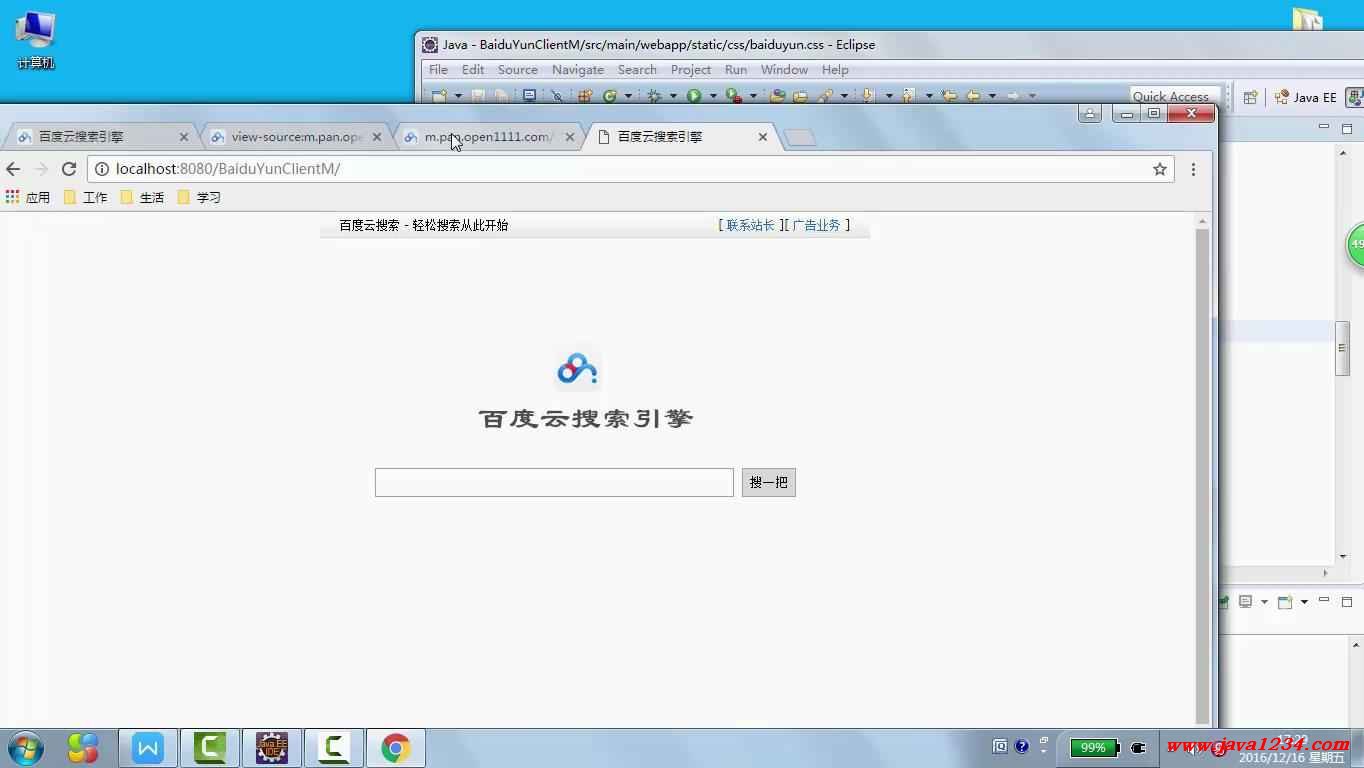This screenshot has height=768, width=1364.
Task: Close the view-source browser tab
Action: click(377, 137)
